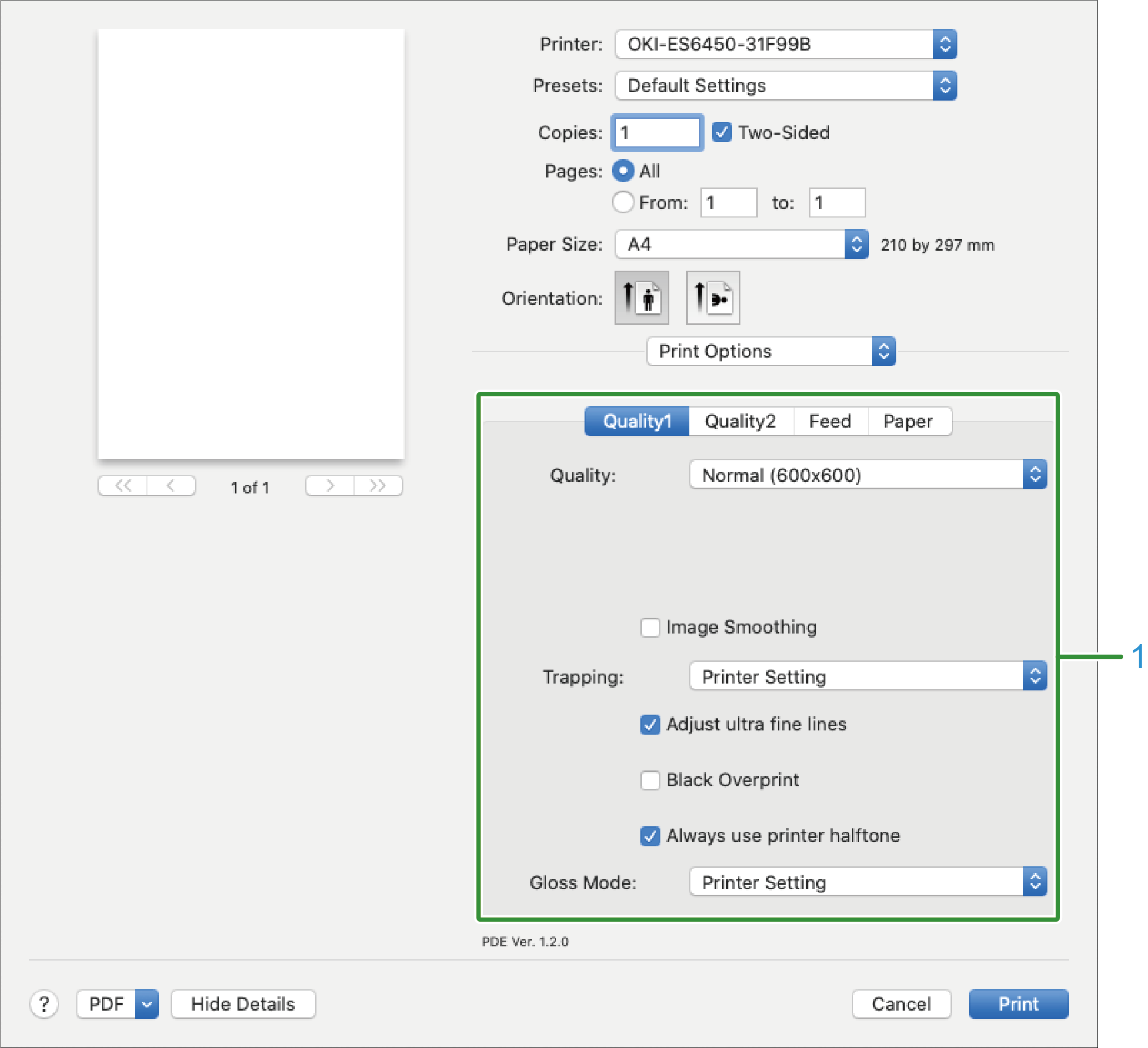Image resolution: width=1148 pixels, height=1048 pixels.
Task: Click the Copies input field
Action: click(x=657, y=133)
